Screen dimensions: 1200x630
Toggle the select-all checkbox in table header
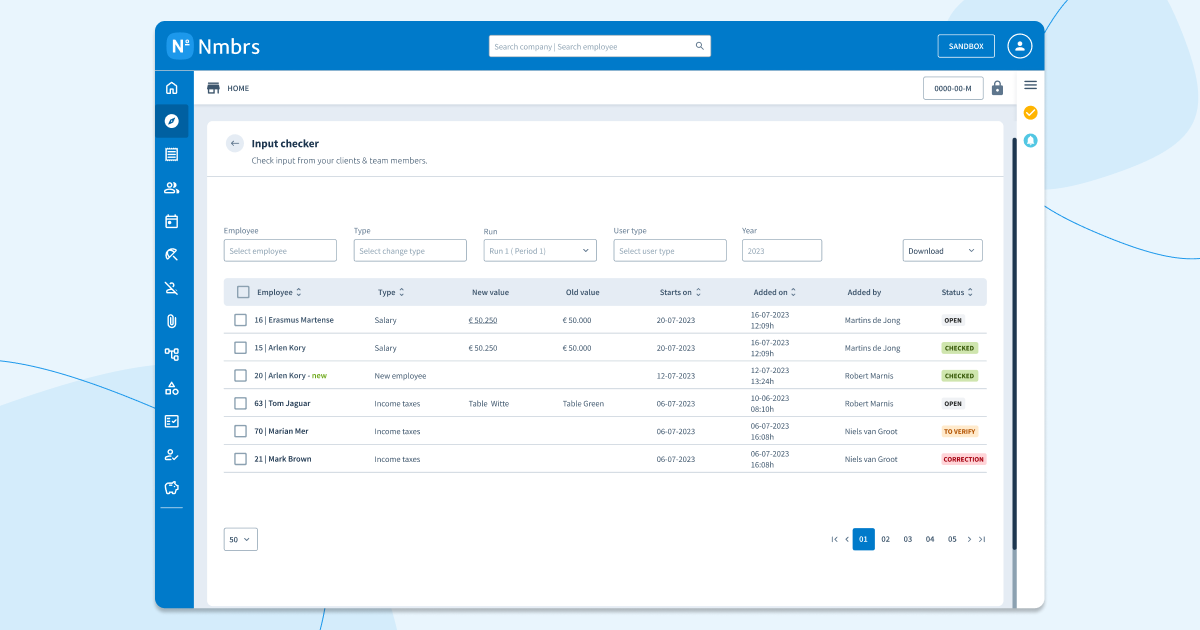click(243, 292)
